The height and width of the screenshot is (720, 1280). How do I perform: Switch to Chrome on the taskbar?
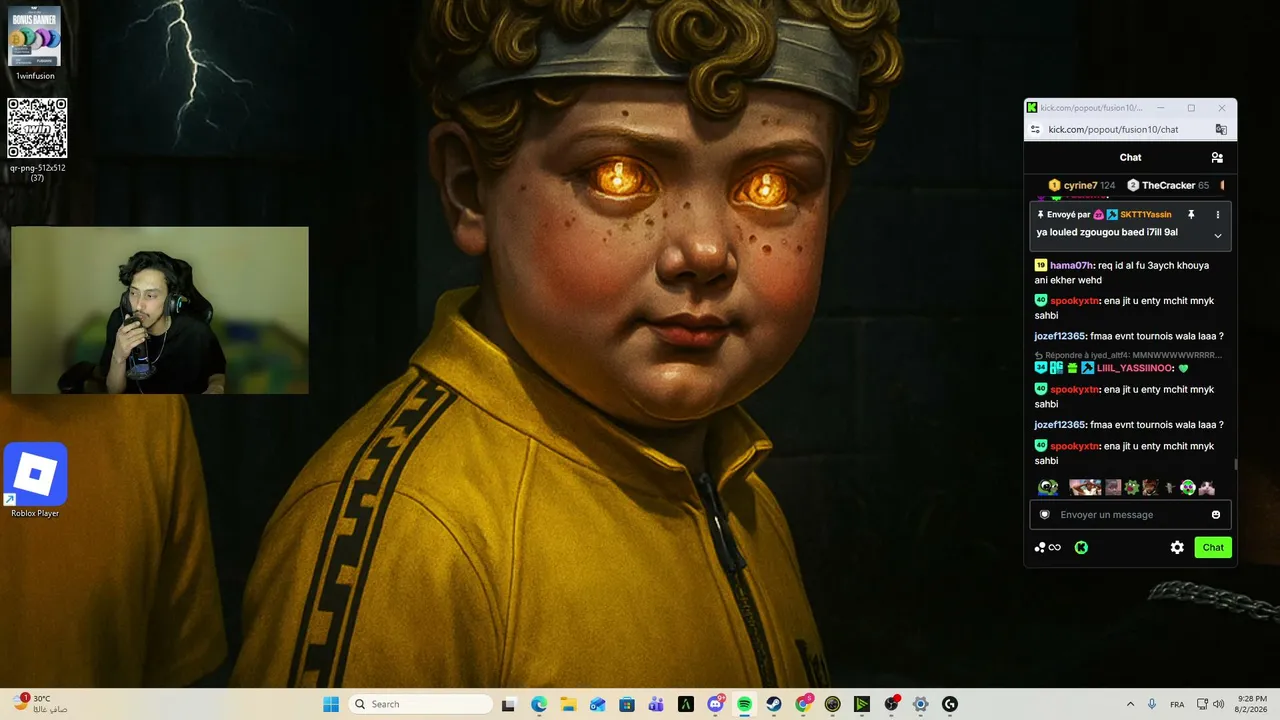[803, 704]
